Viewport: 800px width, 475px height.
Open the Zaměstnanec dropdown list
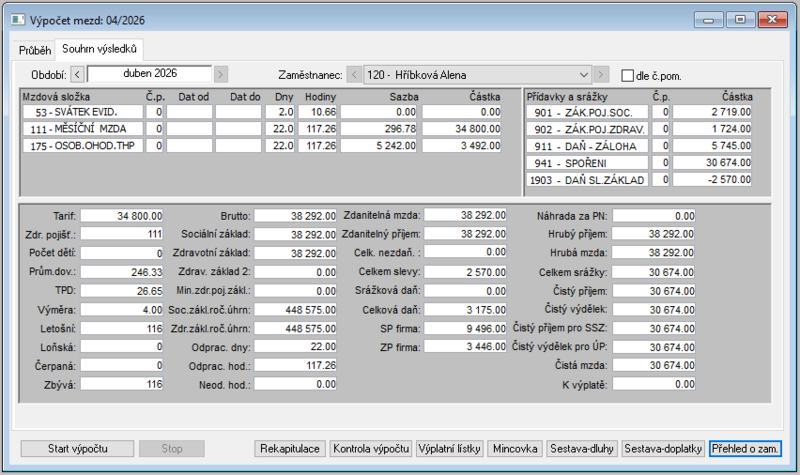584,75
